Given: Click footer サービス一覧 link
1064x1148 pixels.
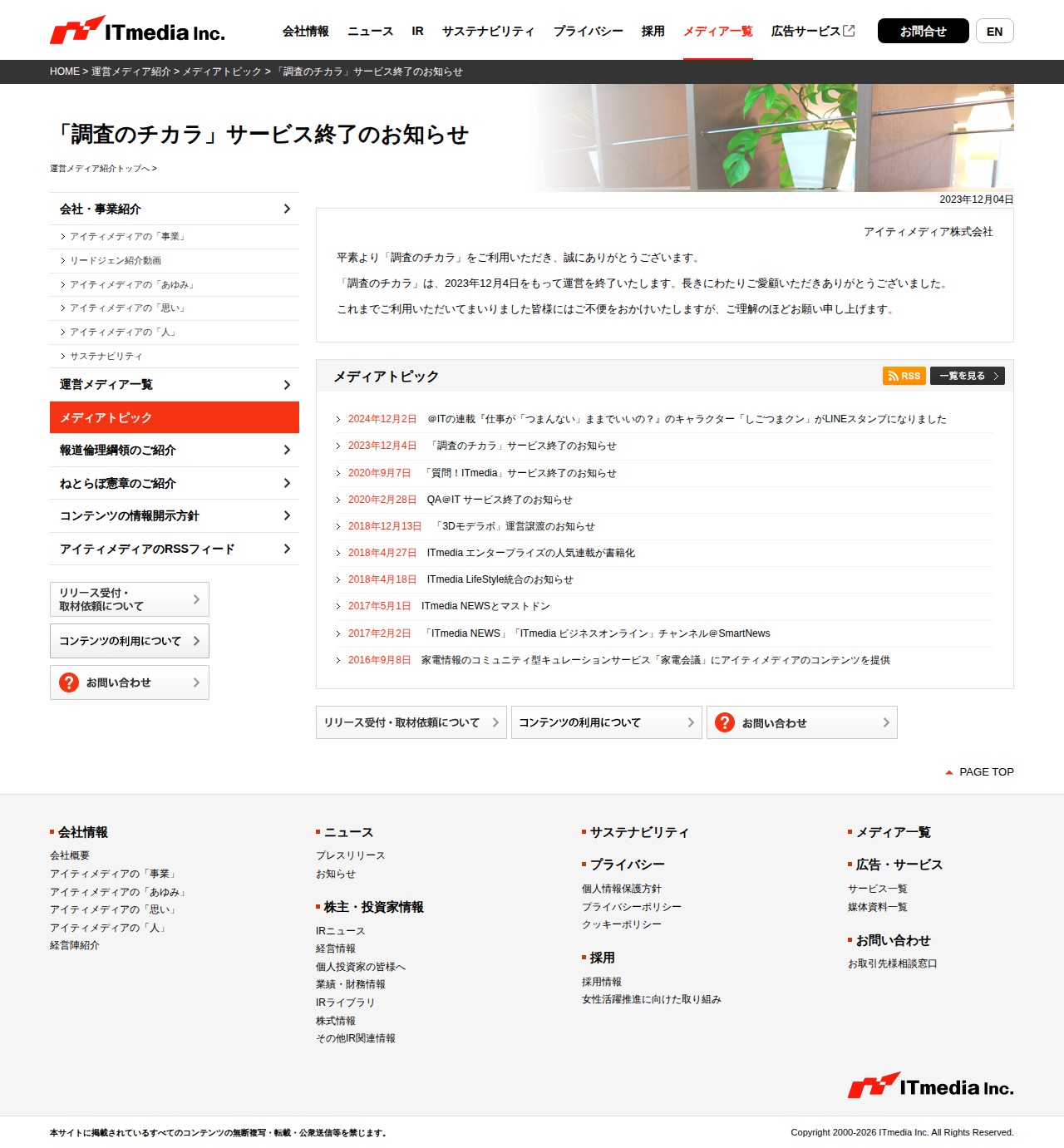Looking at the screenshot, I should (x=878, y=889).
